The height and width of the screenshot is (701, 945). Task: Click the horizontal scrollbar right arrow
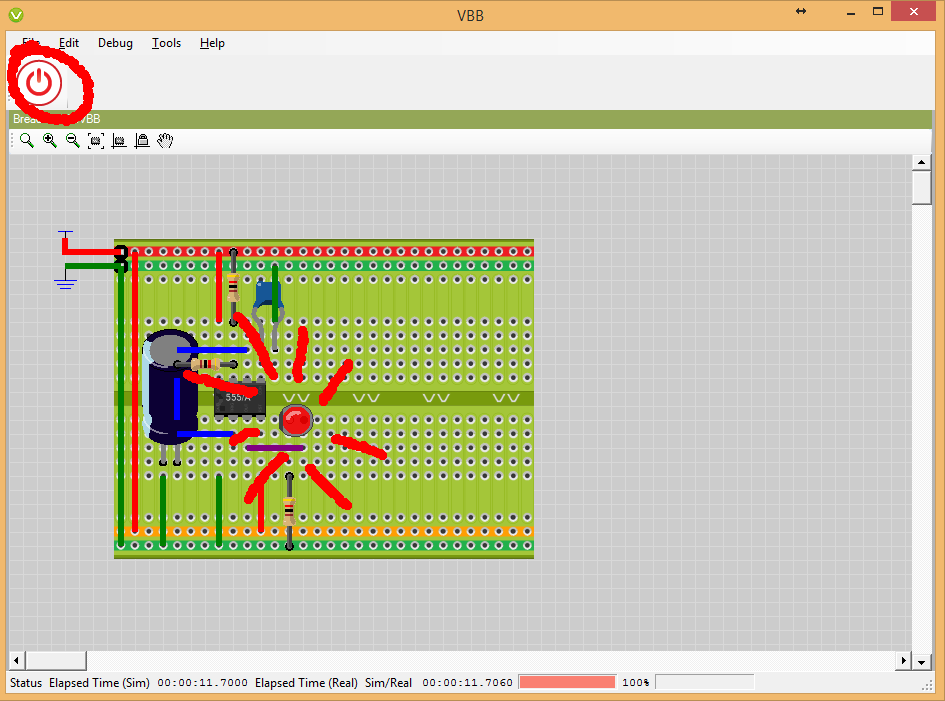tap(903, 660)
